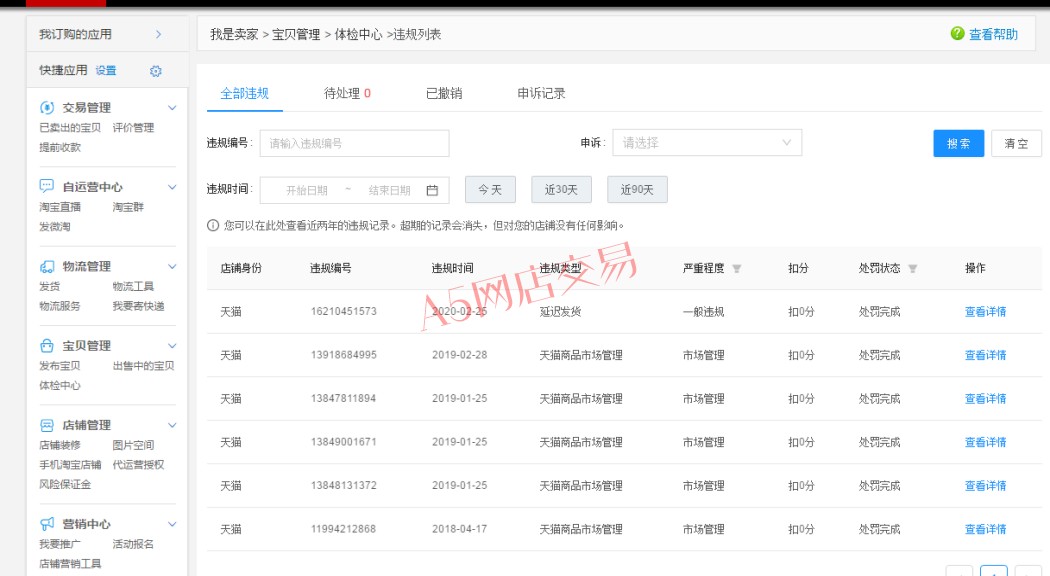Click the green help question icon
The width and height of the screenshot is (1050, 576).
point(958,33)
